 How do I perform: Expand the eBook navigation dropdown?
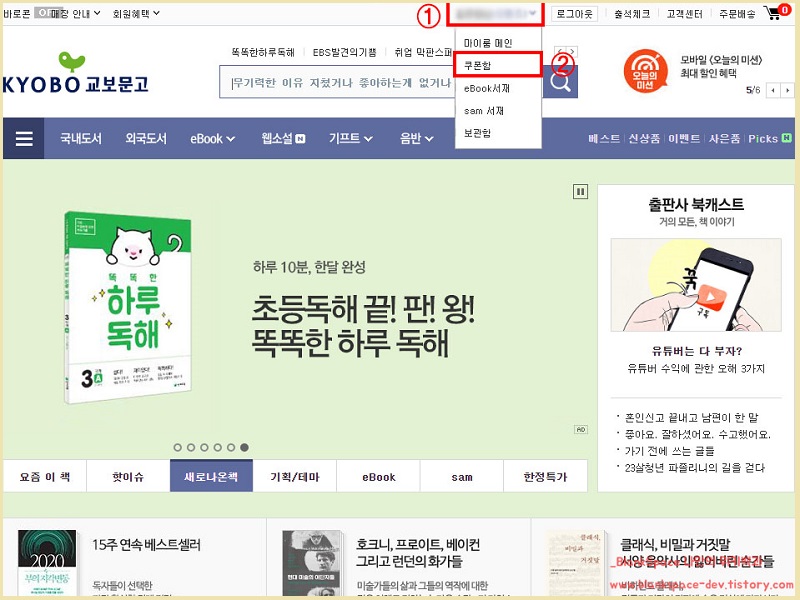(x=212, y=139)
